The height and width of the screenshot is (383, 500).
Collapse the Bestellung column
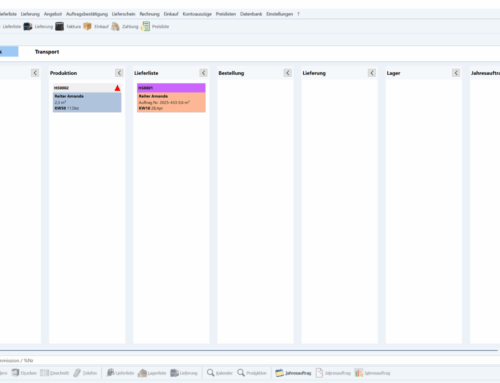(x=288, y=73)
